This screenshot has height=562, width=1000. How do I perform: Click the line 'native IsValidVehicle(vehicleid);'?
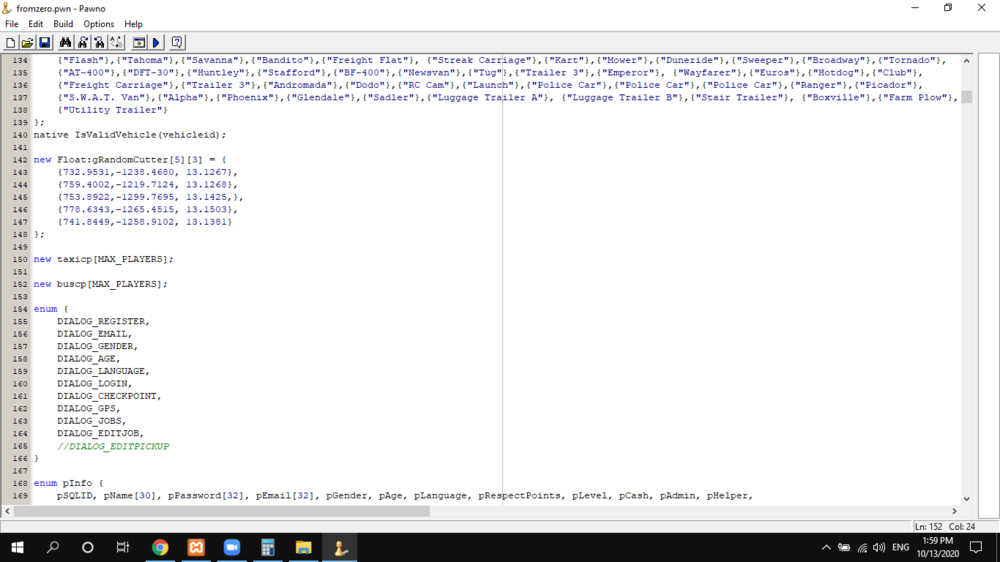click(129, 135)
